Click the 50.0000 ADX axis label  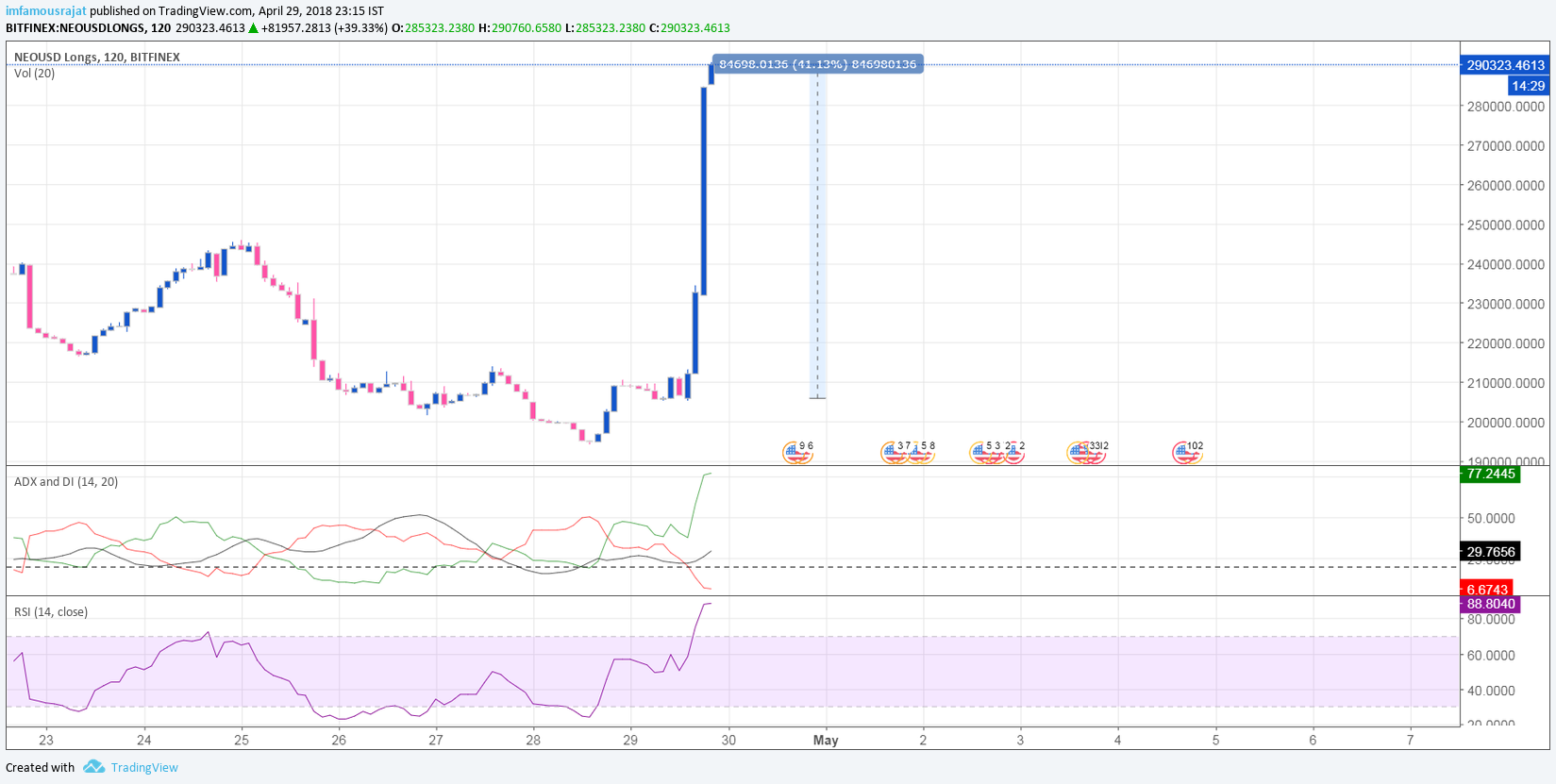click(1490, 519)
